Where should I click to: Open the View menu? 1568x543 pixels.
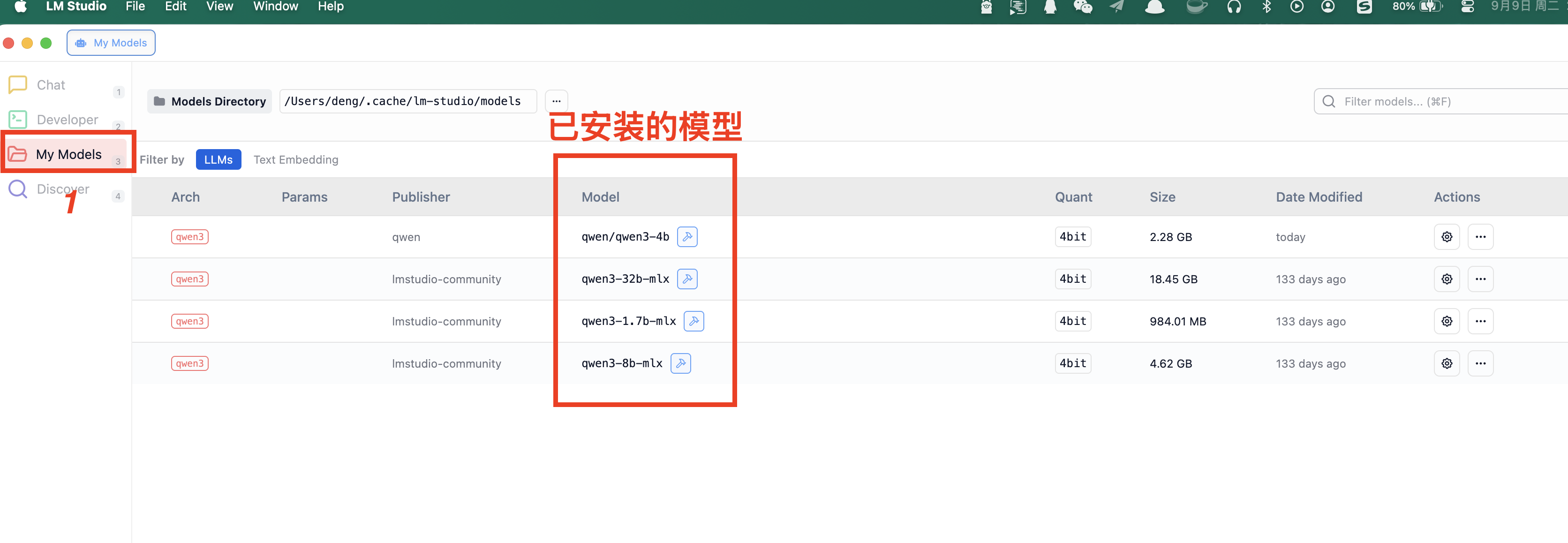(x=220, y=7)
